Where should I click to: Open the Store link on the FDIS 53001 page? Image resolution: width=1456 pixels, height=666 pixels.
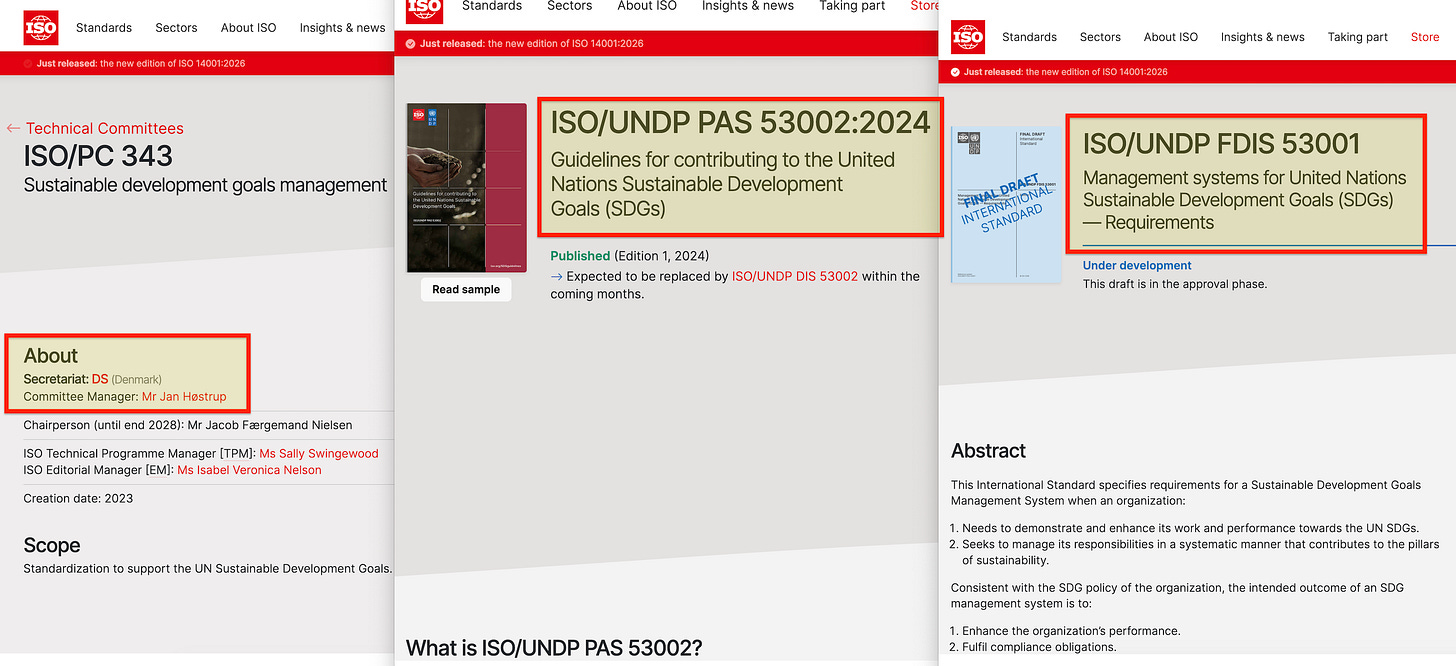pos(1425,37)
